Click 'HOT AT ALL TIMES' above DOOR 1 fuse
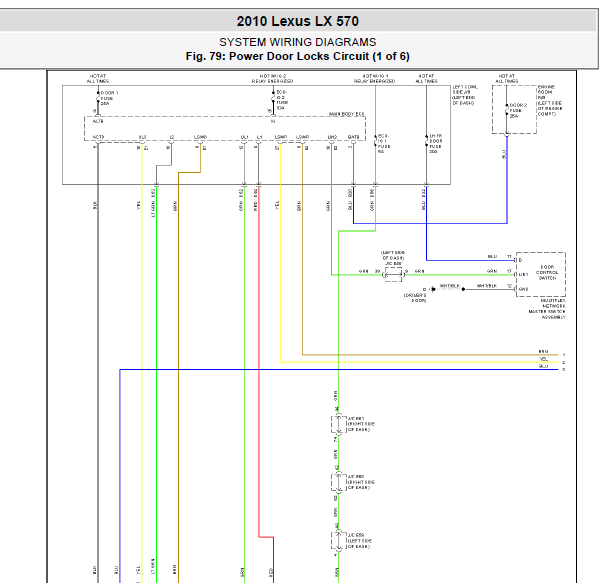The image size is (601, 583). 98,79
